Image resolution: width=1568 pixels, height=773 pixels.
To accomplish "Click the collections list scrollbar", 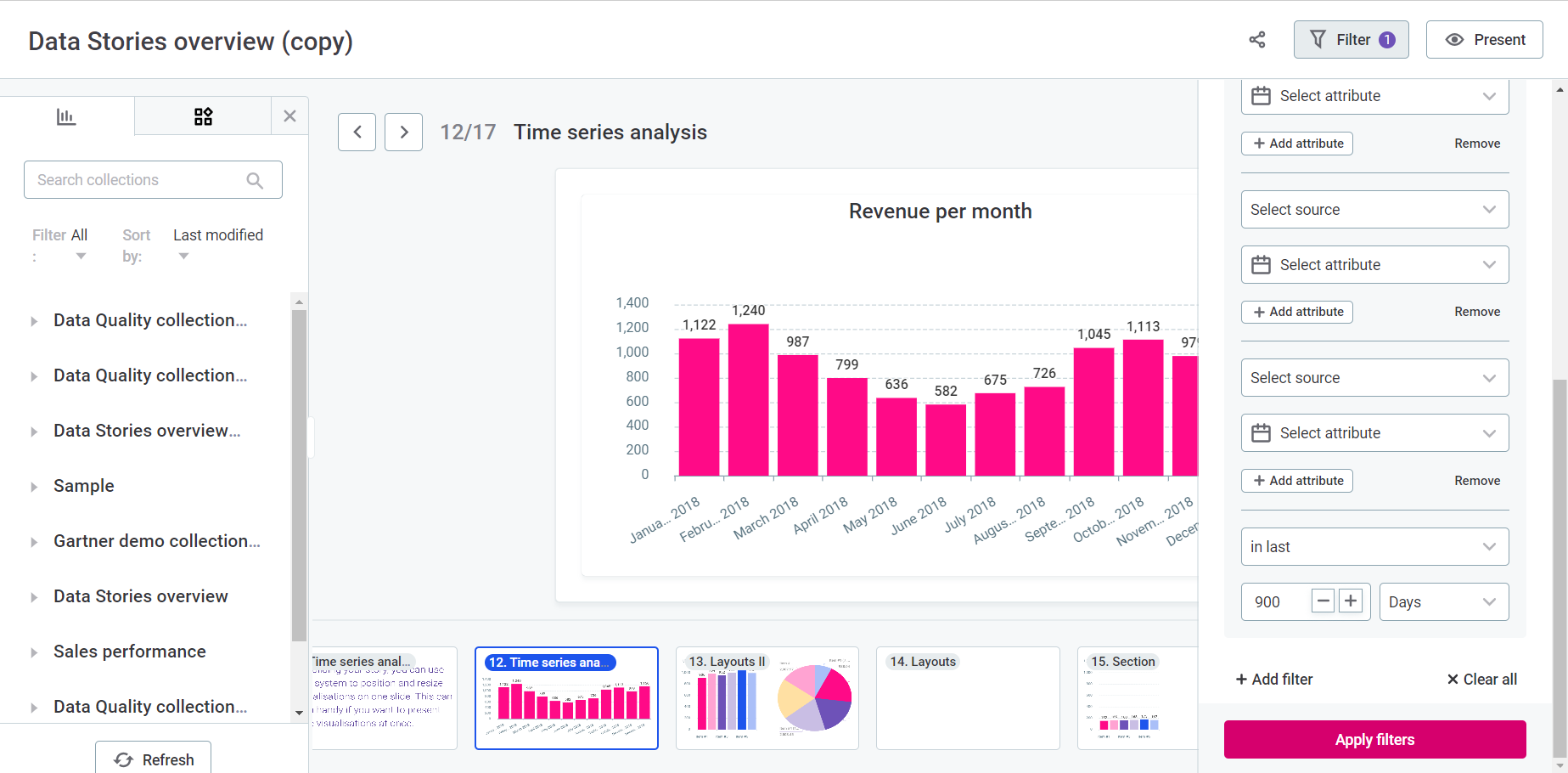I will 299,476.
